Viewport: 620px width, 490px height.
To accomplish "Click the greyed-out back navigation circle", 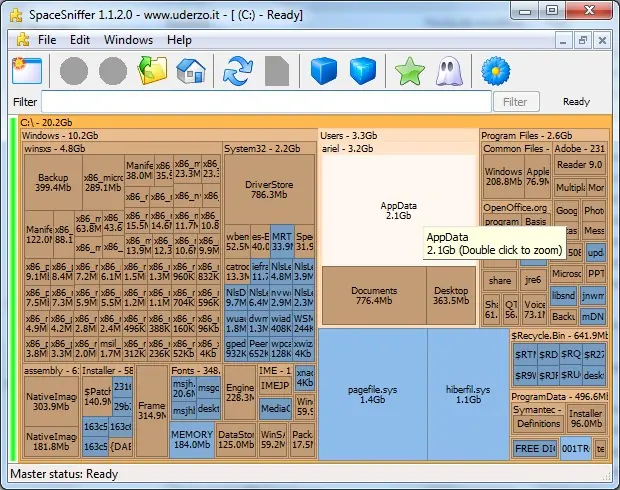I will pyautogui.click(x=74, y=71).
